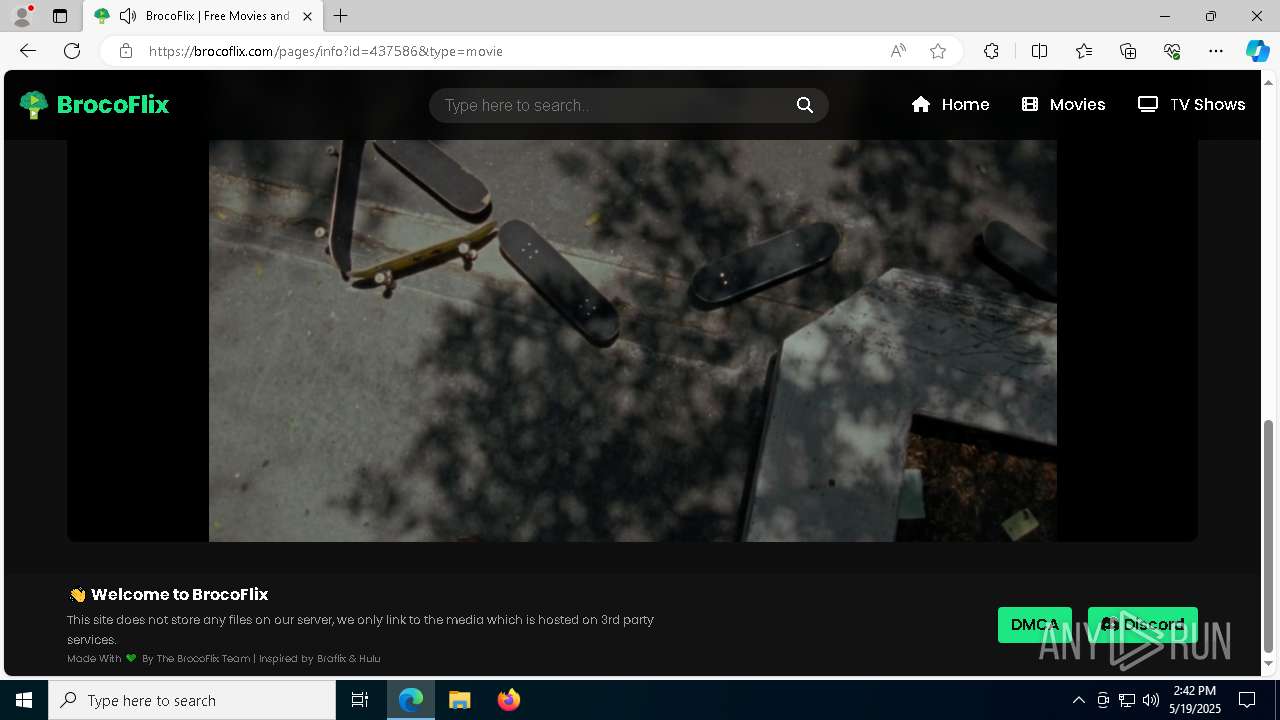
Task: Go back with browser back arrow
Action: 28,51
